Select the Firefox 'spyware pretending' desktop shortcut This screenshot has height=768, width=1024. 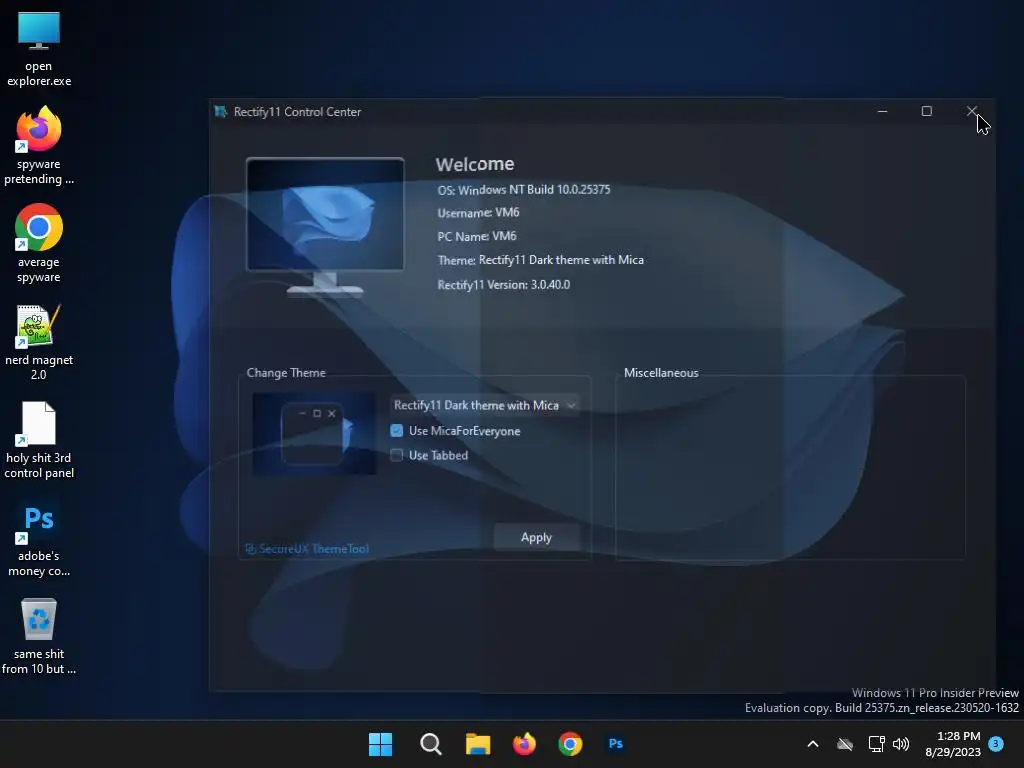pos(39,145)
